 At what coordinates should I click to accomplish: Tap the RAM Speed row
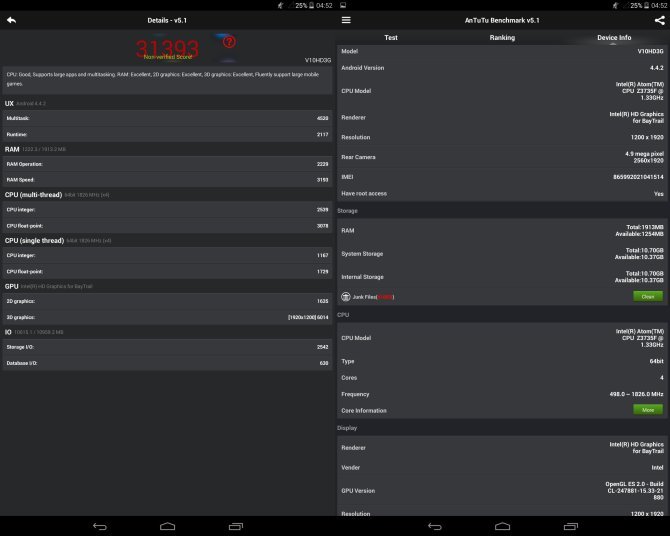coord(168,180)
